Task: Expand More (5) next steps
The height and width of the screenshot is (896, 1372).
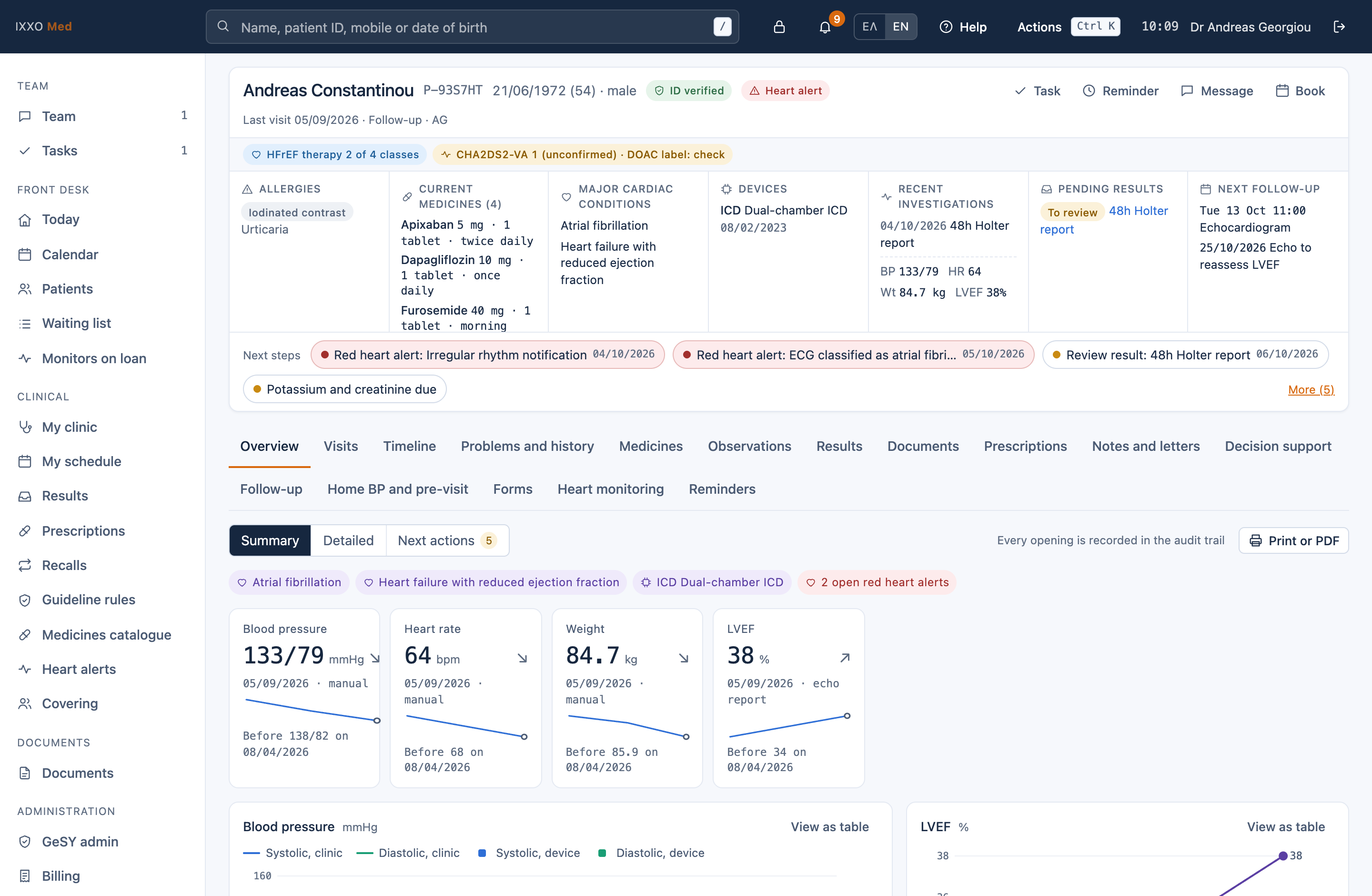Action: click(1311, 389)
